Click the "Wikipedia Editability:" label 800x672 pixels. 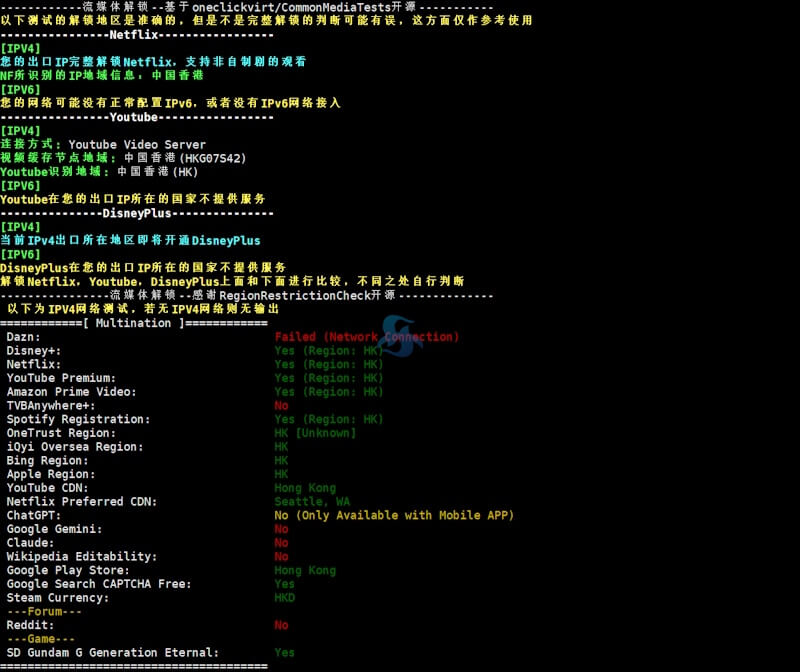82,557
